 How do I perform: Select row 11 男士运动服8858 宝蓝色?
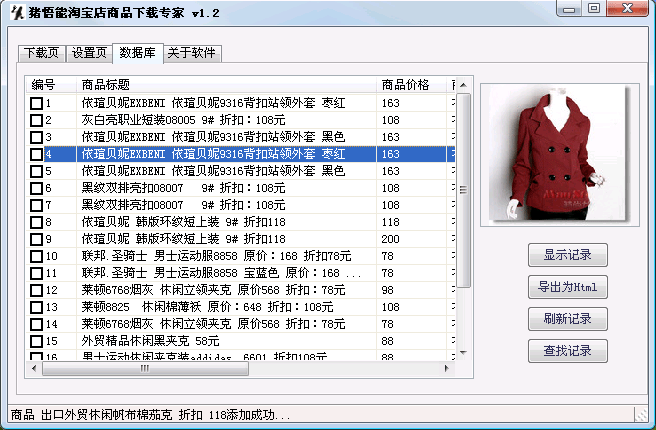(x=241, y=273)
